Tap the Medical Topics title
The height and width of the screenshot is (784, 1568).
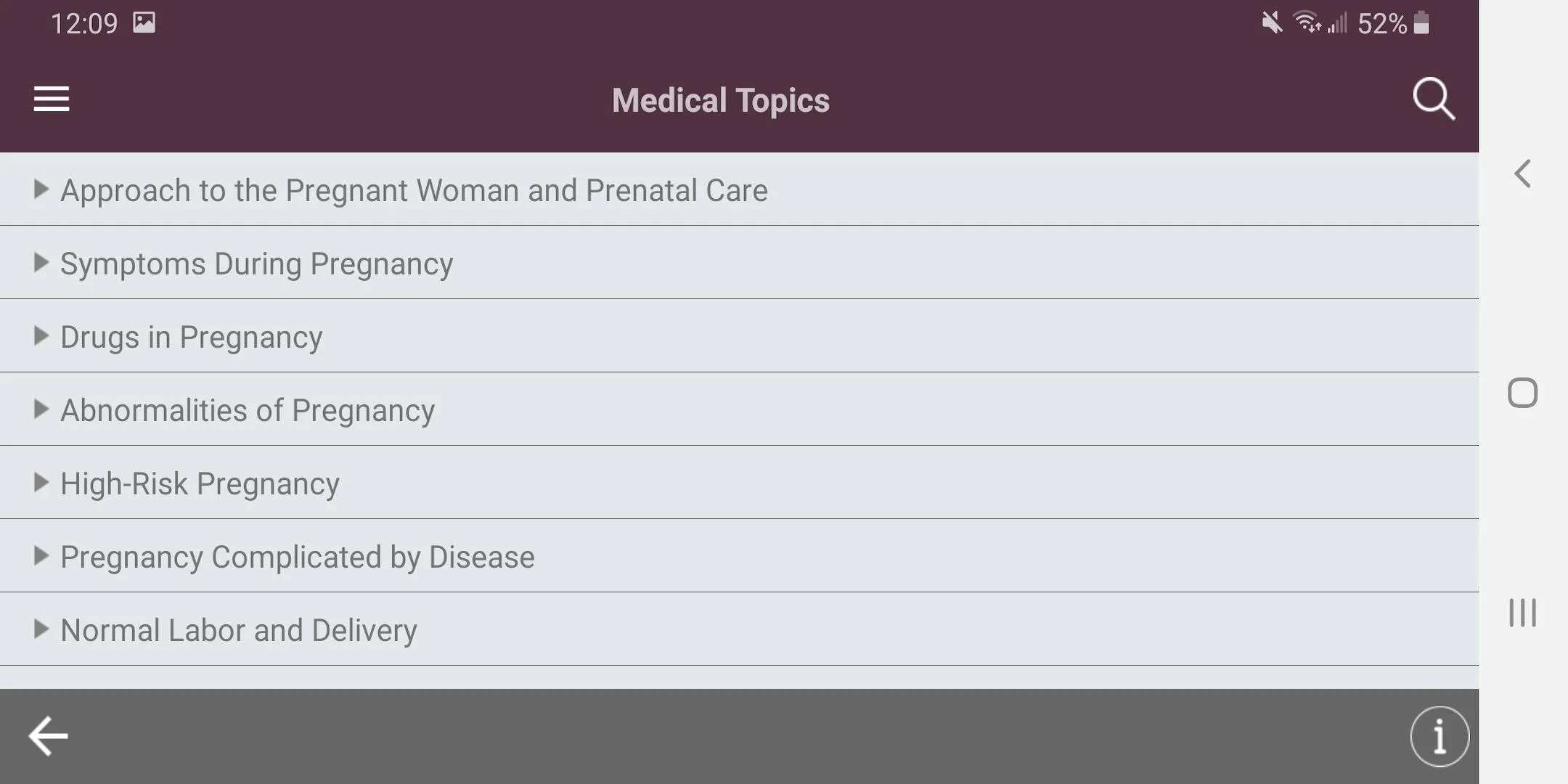[719, 99]
